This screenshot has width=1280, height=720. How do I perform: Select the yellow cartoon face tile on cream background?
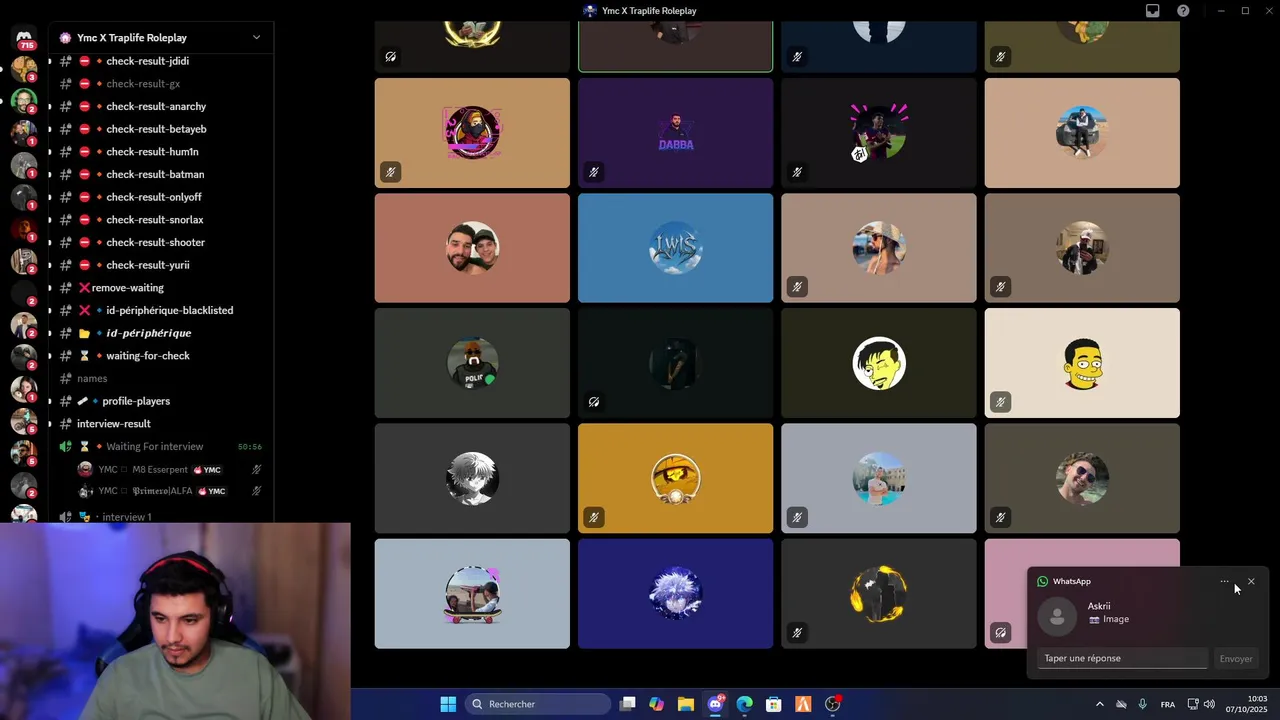(x=1082, y=363)
